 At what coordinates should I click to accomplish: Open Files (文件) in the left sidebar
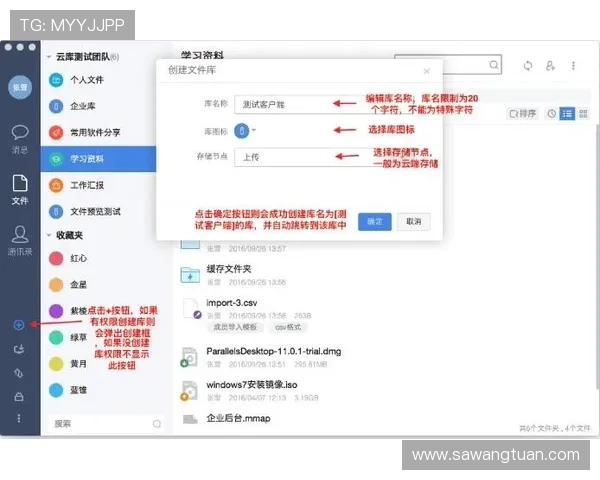point(20,190)
